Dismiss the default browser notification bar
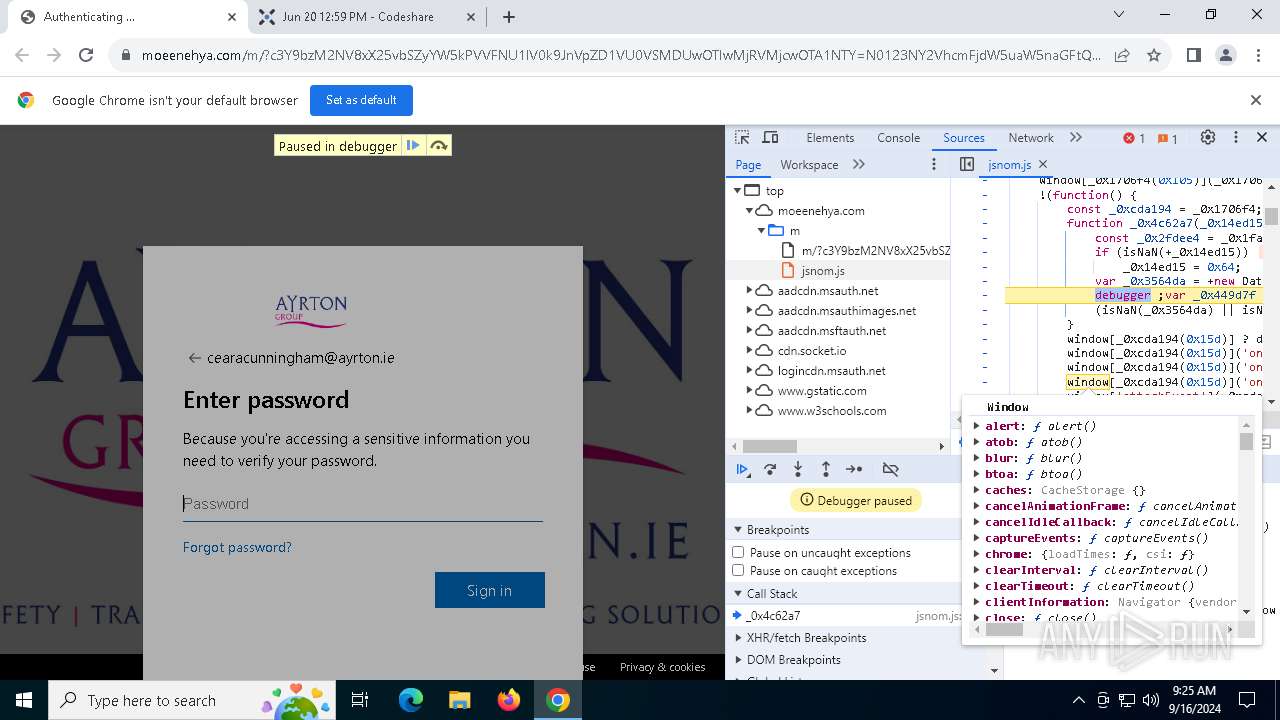The width and height of the screenshot is (1280, 720). click(x=1256, y=100)
